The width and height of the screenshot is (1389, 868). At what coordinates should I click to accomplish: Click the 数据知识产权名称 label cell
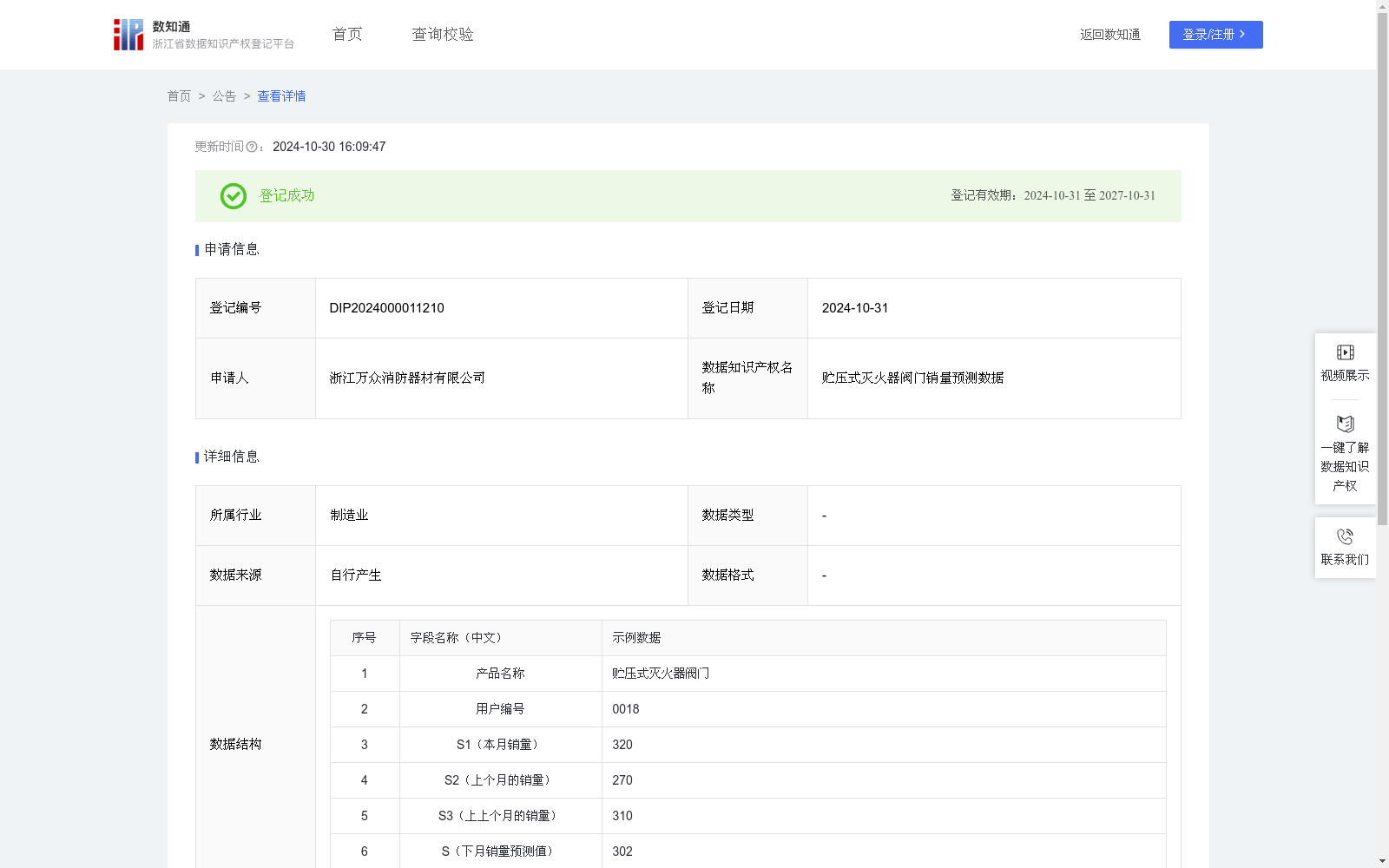point(747,378)
